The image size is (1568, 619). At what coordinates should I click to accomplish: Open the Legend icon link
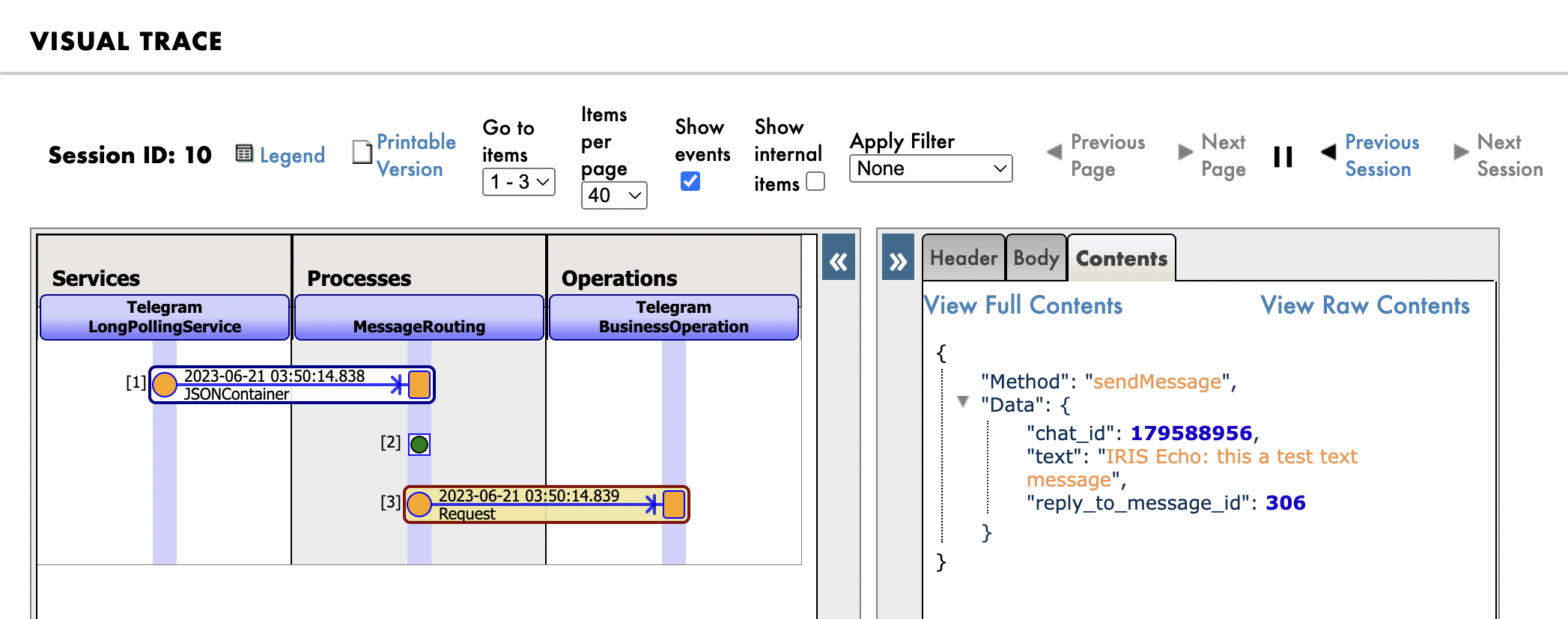coord(244,153)
